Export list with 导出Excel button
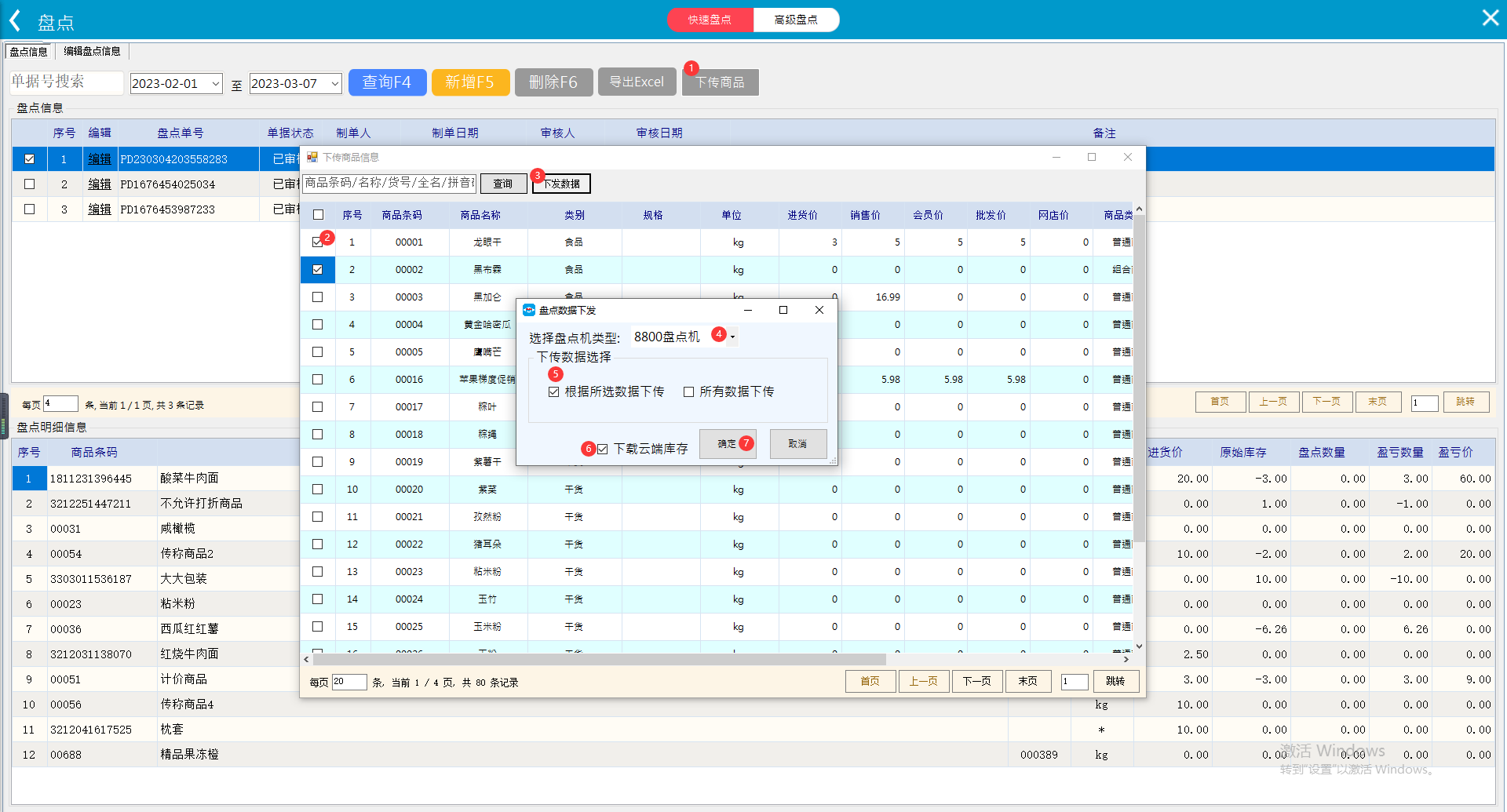 click(637, 82)
